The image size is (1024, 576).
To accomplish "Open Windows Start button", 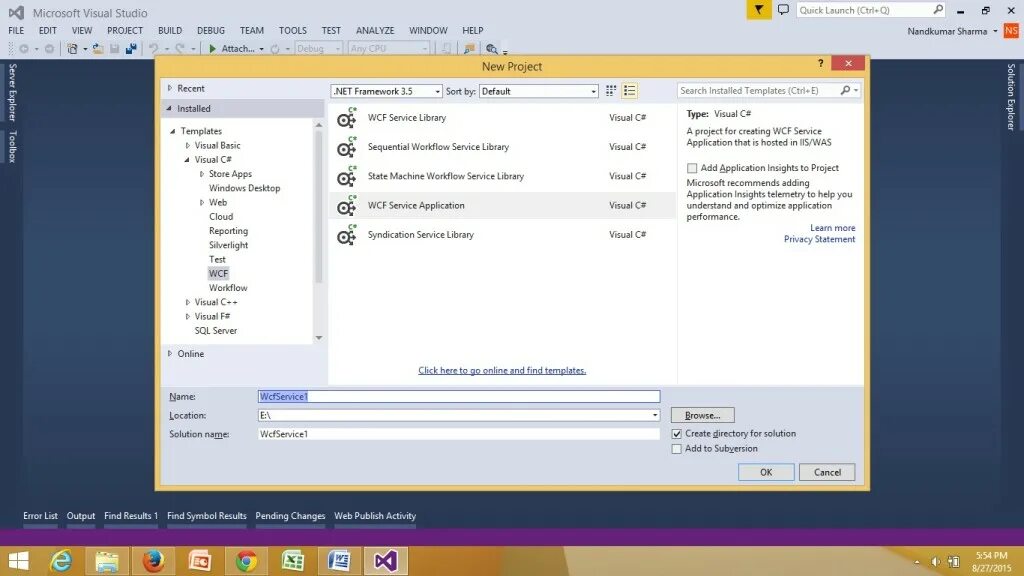I will pos(18,561).
